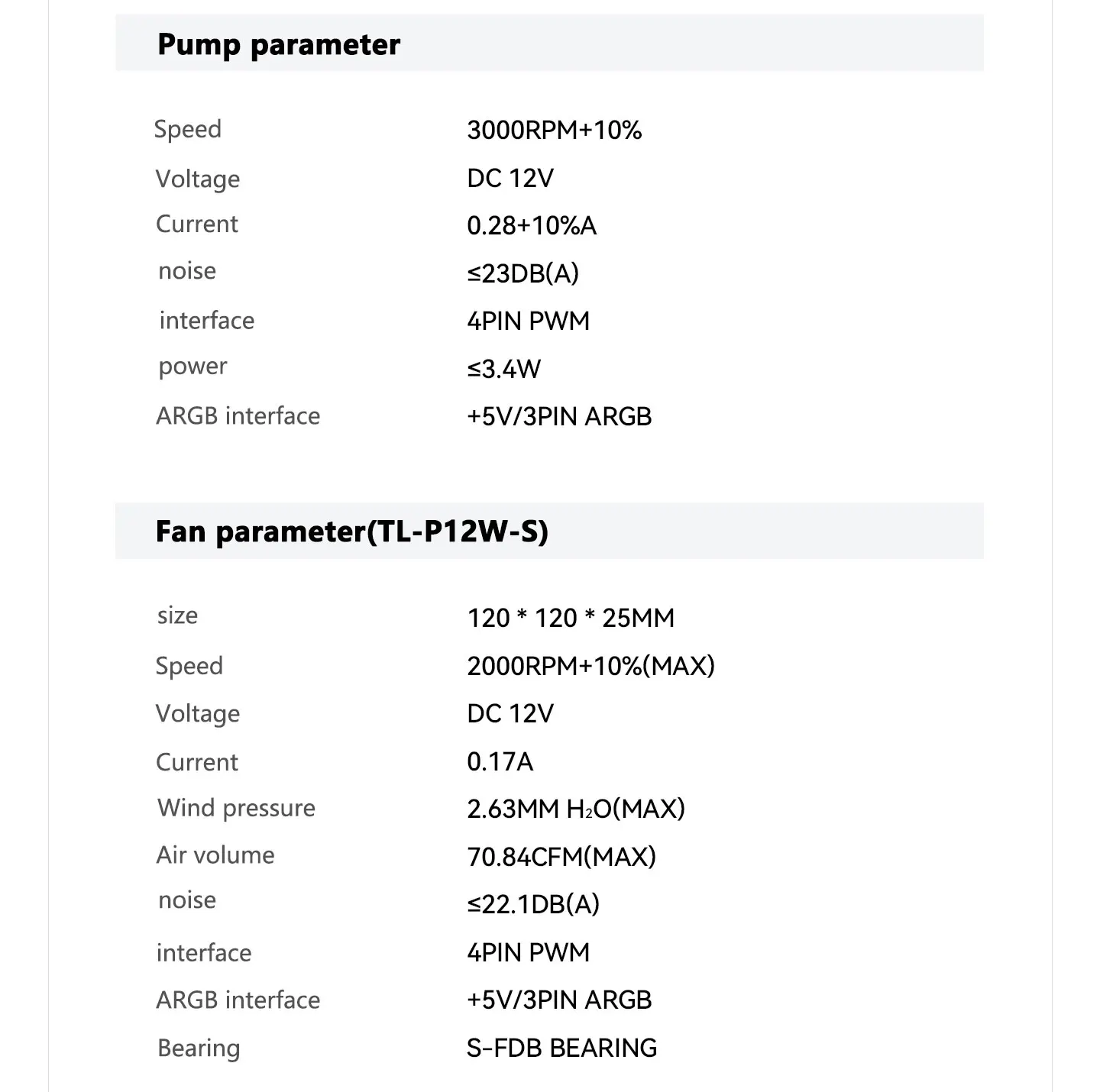Click the "ARGB interface" label in pump section
The height and width of the screenshot is (1092, 1100).
pyautogui.click(x=238, y=416)
